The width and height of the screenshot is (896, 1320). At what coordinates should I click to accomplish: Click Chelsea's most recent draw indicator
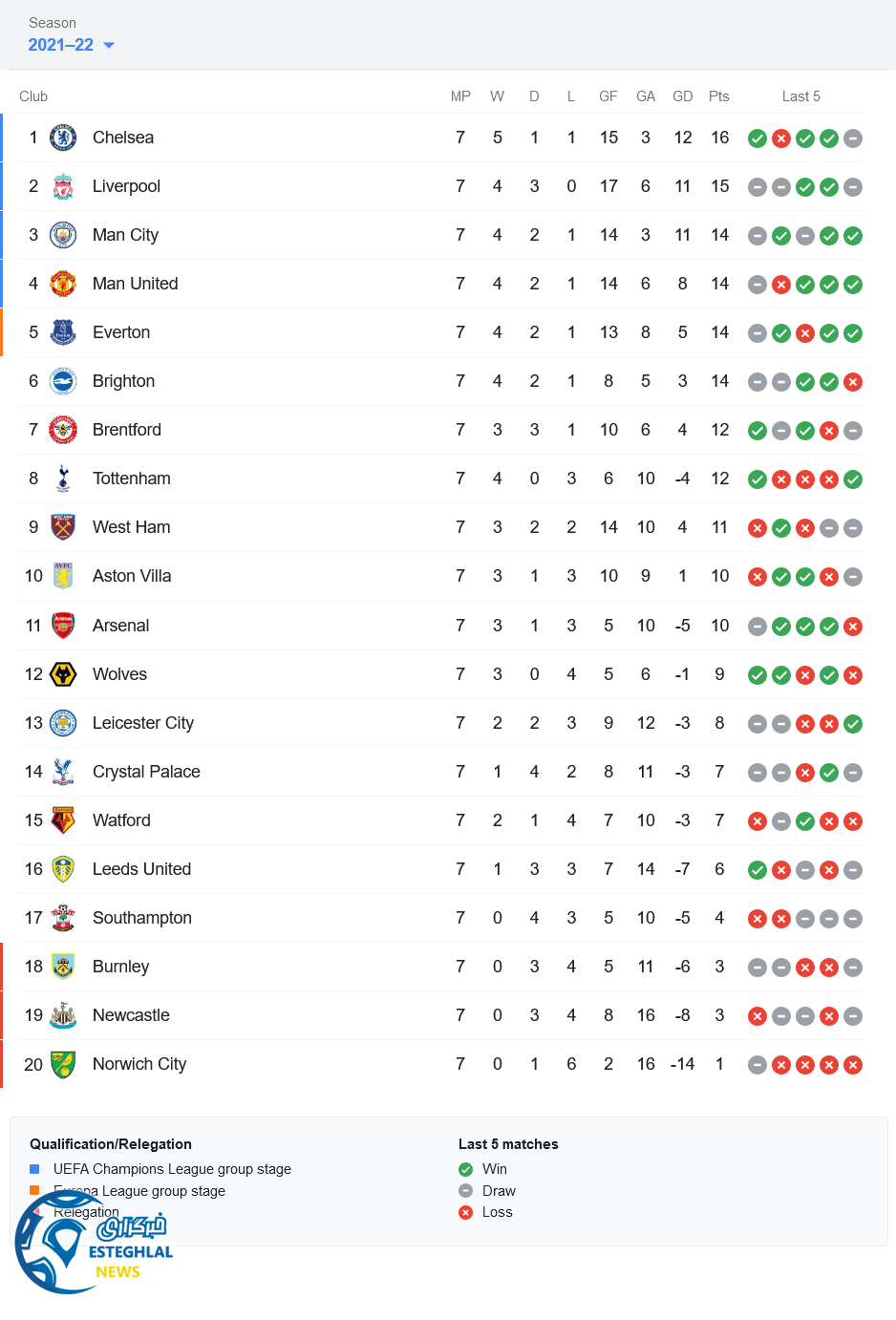(853, 138)
